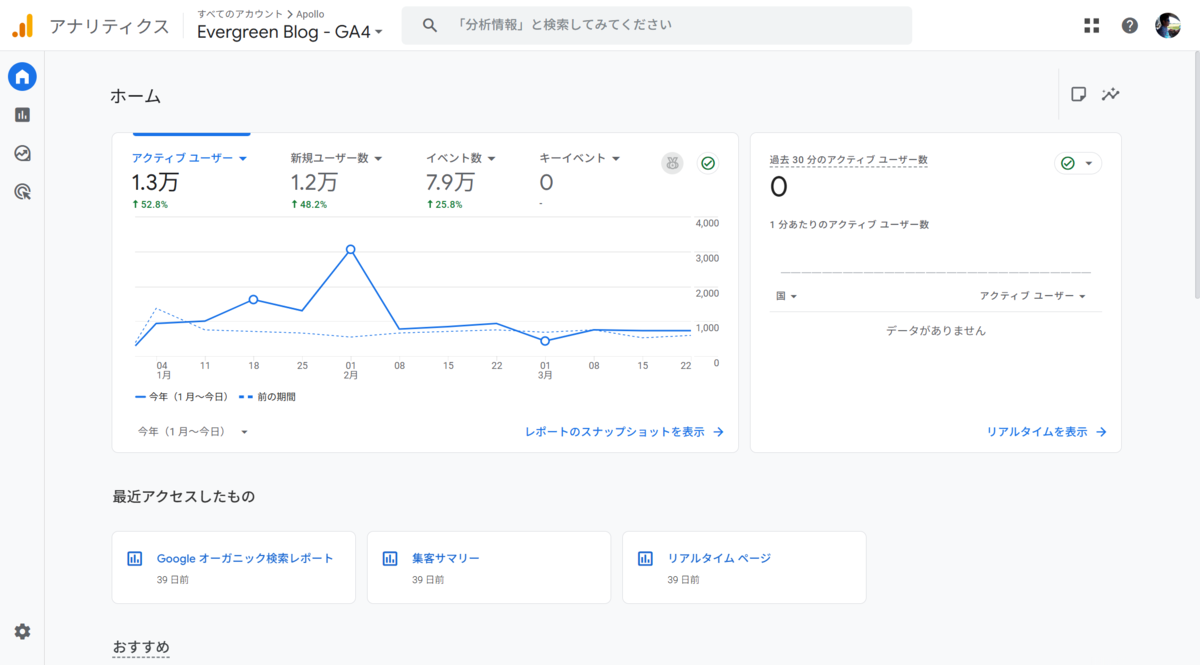Expand the 新規ユーザー数 metric dropdown
The image size is (1200, 665).
click(x=378, y=158)
